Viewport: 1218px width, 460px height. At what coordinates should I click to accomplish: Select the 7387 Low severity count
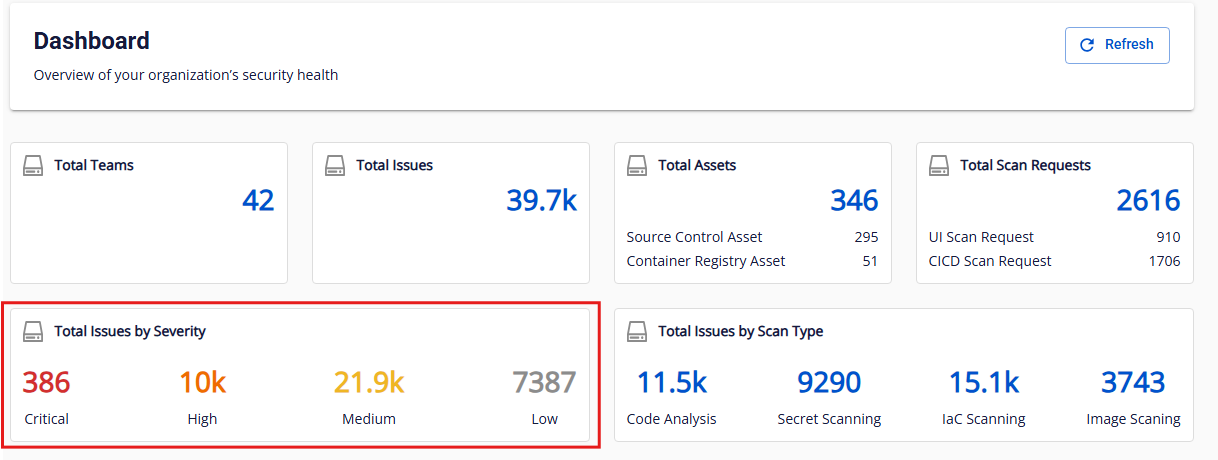coord(544,383)
